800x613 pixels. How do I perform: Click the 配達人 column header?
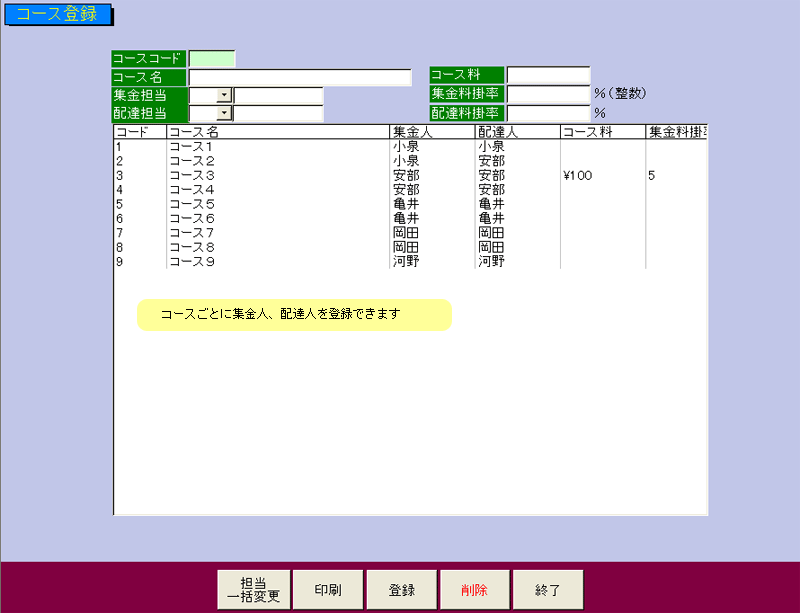pos(516,132)
